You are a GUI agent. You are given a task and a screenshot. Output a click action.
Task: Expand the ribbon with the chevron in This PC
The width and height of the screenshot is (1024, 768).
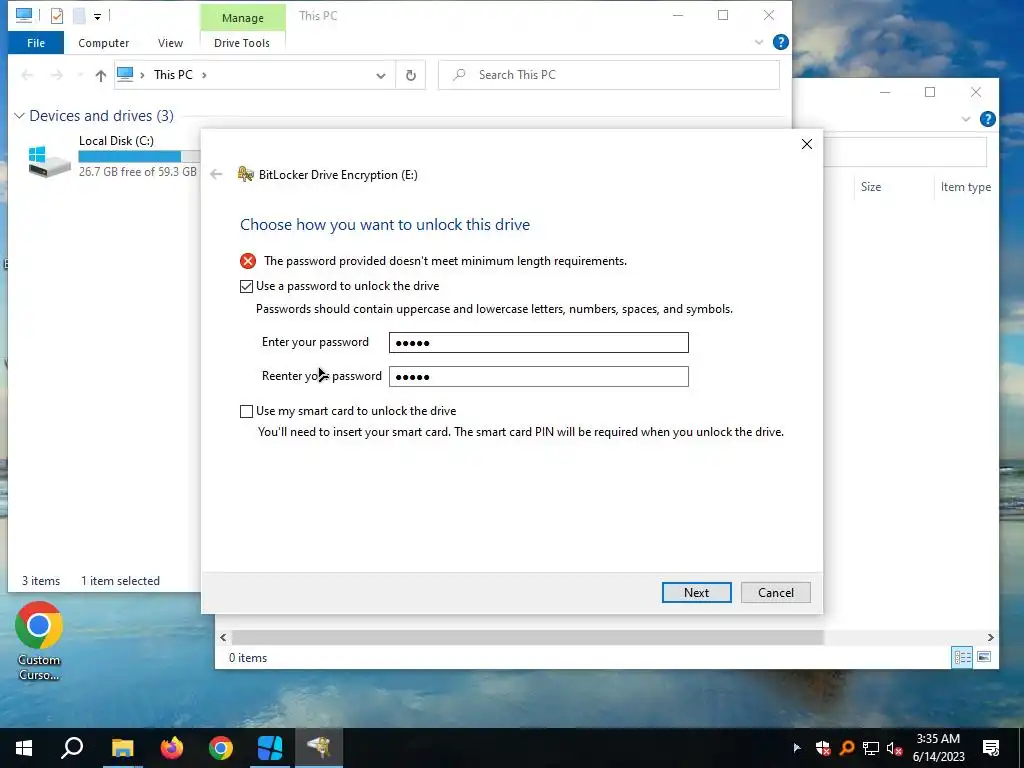[x=758, y=42]
